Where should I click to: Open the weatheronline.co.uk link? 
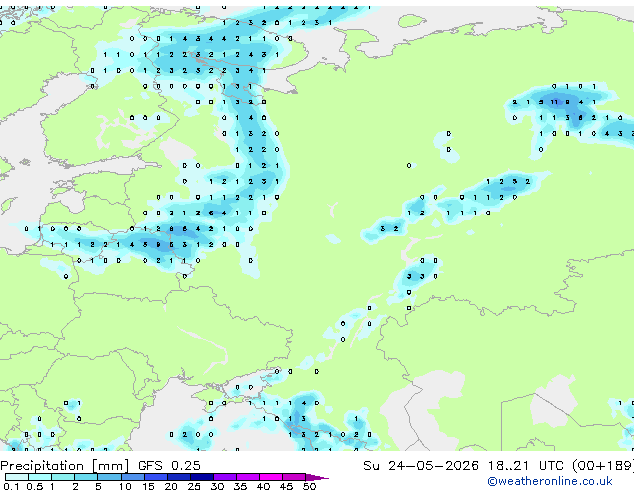click(550, 481)
